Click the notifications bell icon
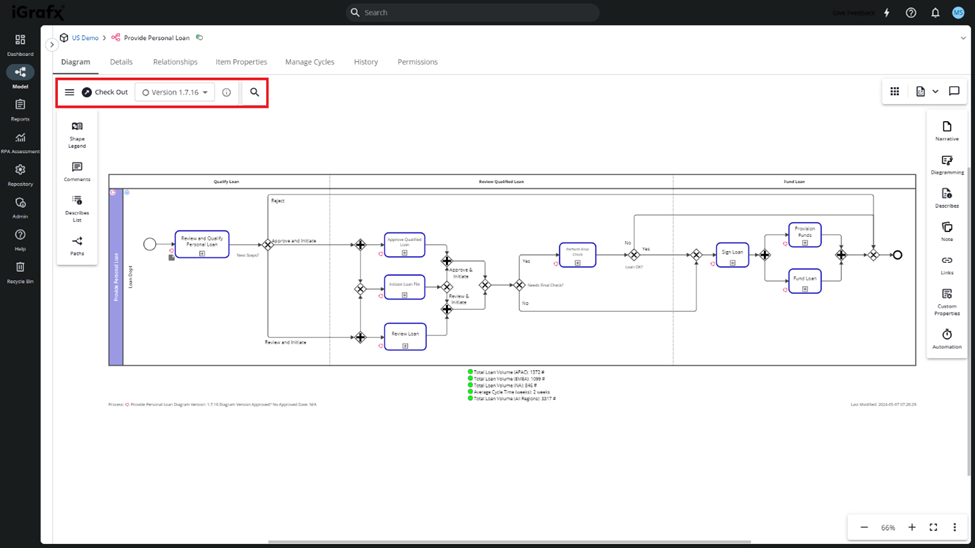Image resolution: width=975 pixels, height=548 pixels. point(935,13)
